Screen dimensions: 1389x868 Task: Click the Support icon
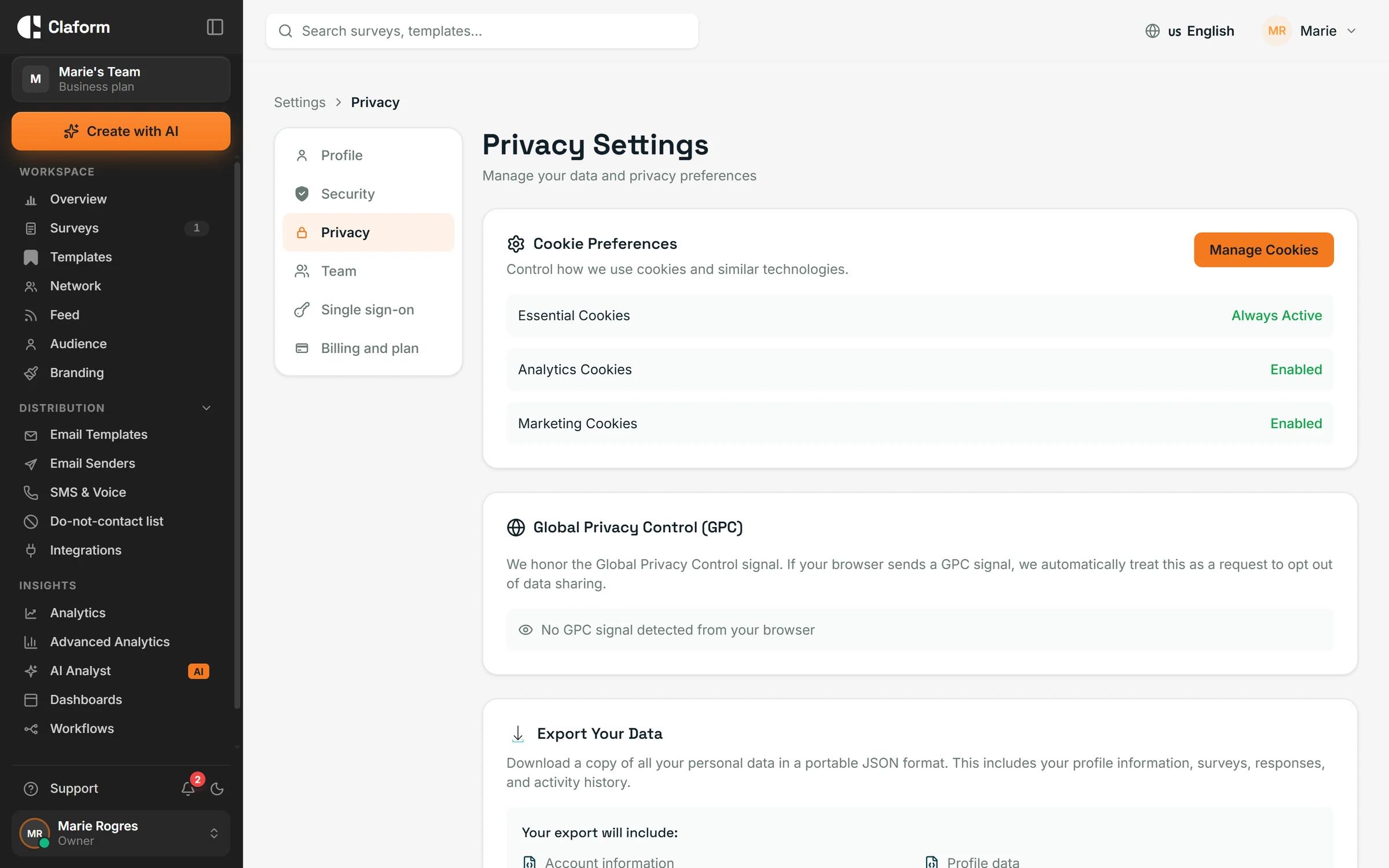(x=31, y=789)
